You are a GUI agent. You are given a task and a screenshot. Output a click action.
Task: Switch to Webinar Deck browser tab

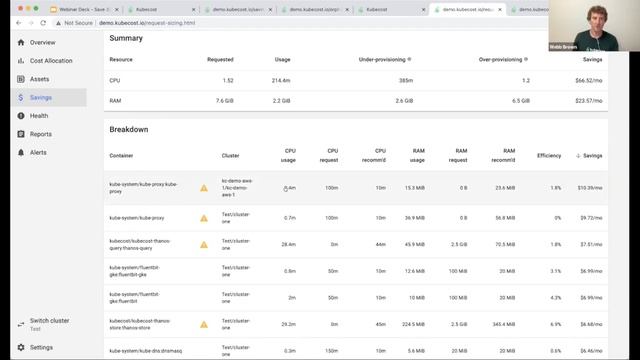(84, 9)
